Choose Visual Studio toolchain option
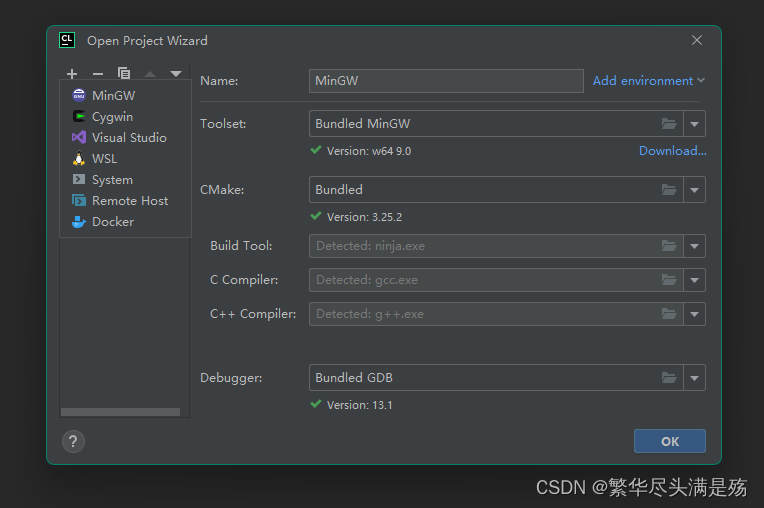This screenshot has width=764, height=508. (x=129, y=138)
